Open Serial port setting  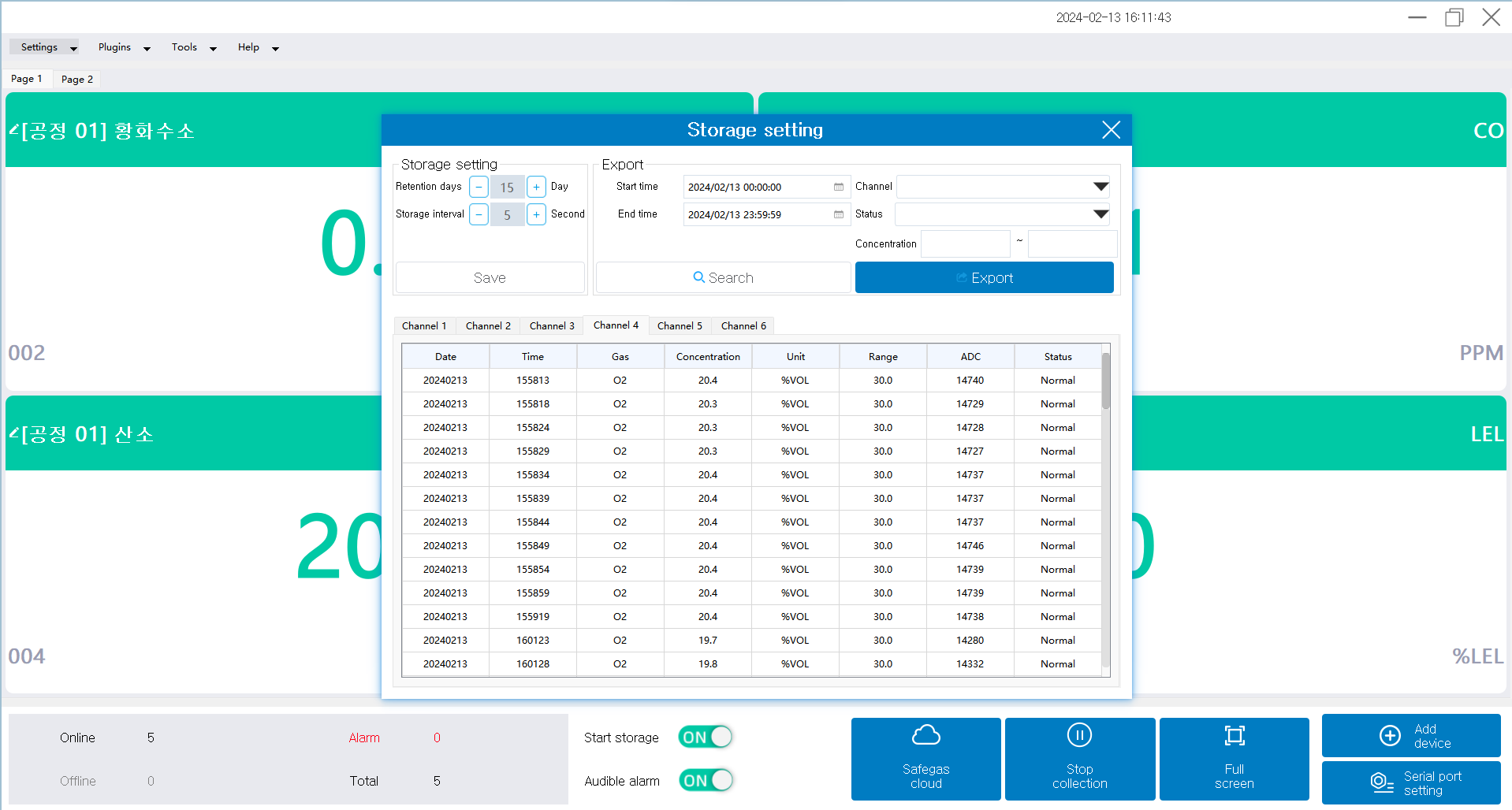click(1410, 782)
